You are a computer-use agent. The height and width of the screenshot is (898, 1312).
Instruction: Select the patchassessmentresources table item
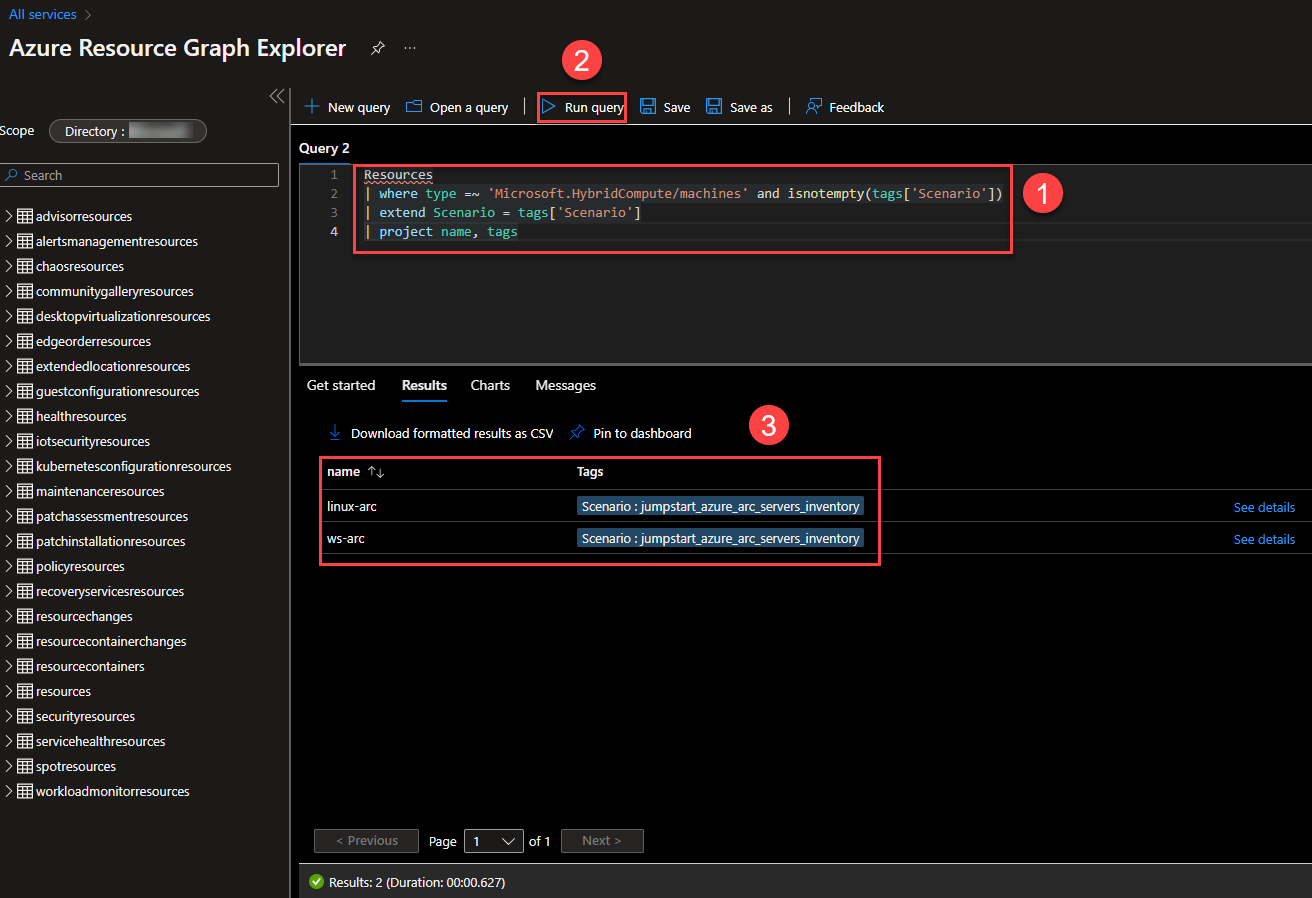click(112, 516)
